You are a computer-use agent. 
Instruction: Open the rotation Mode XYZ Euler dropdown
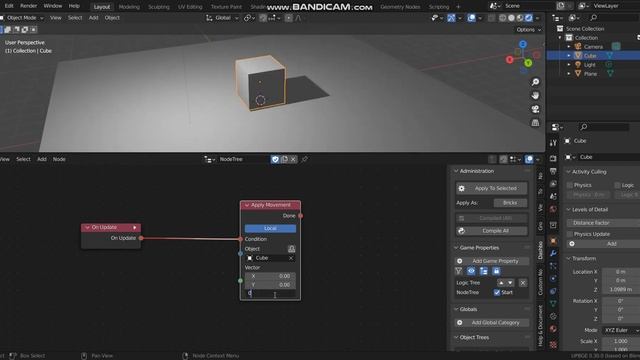coord(621,330)
